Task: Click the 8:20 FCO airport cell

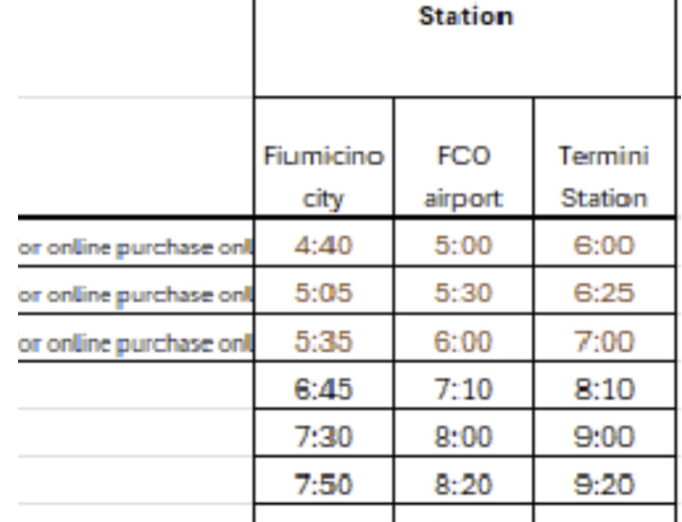Action: (x=463, y=483)
